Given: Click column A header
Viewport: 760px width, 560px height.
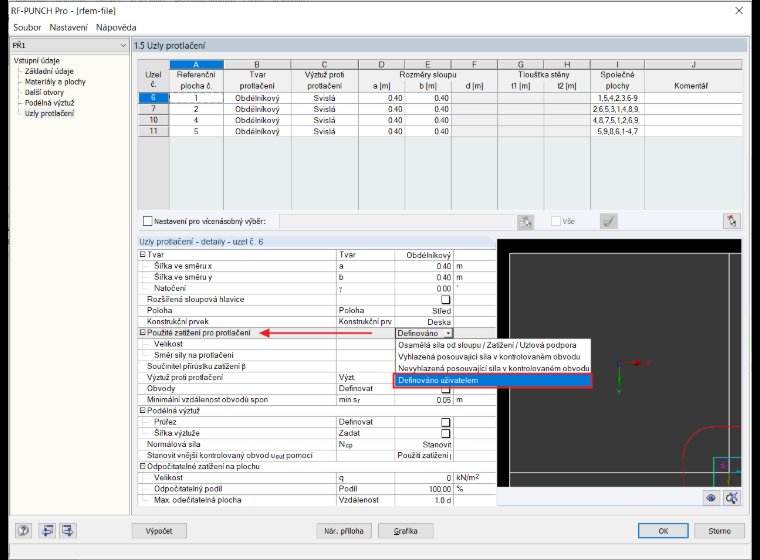Looking at the screenshot, I should click(x=196, y=64).
